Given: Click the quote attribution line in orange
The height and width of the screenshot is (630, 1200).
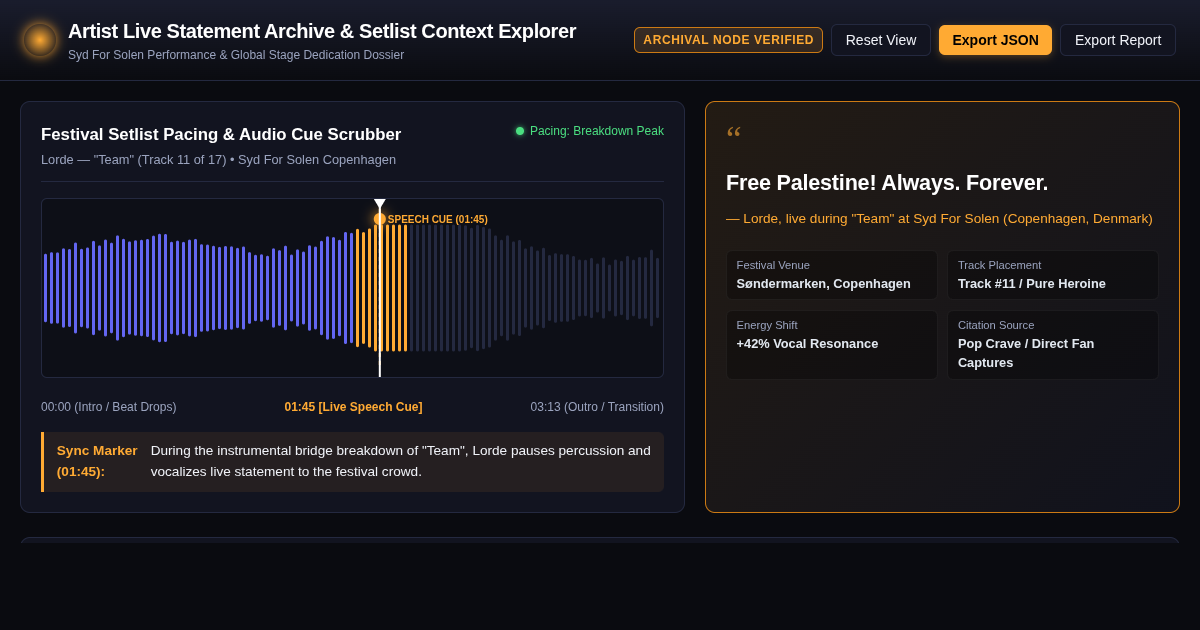Looking at the screenshot, I should (x=939, y=218).
